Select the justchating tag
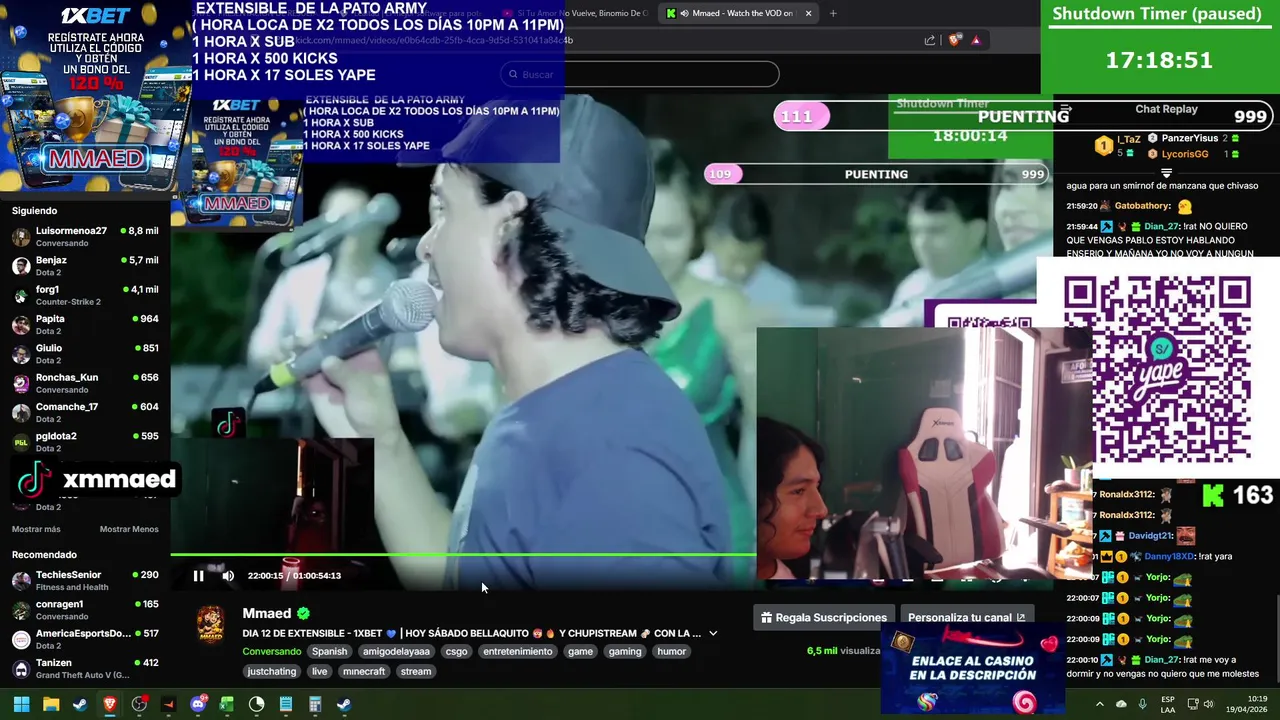 (272, 671)
